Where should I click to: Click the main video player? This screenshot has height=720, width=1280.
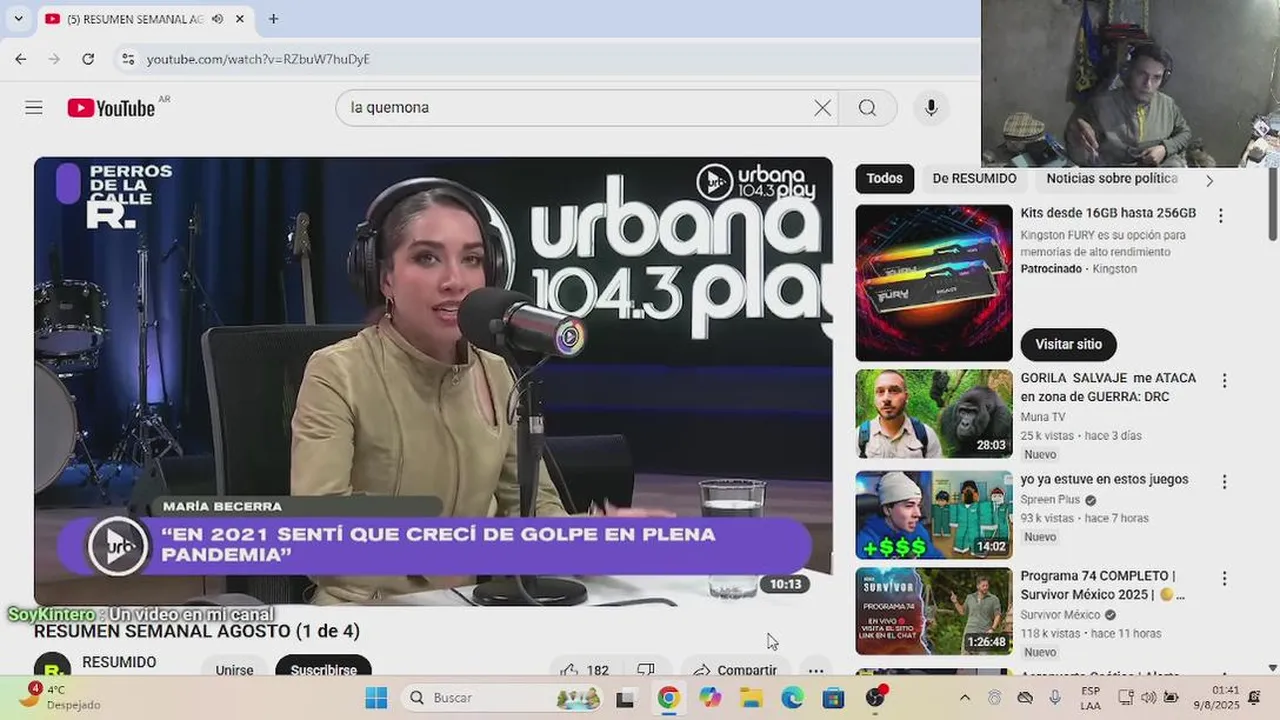(x=433, y=381)
